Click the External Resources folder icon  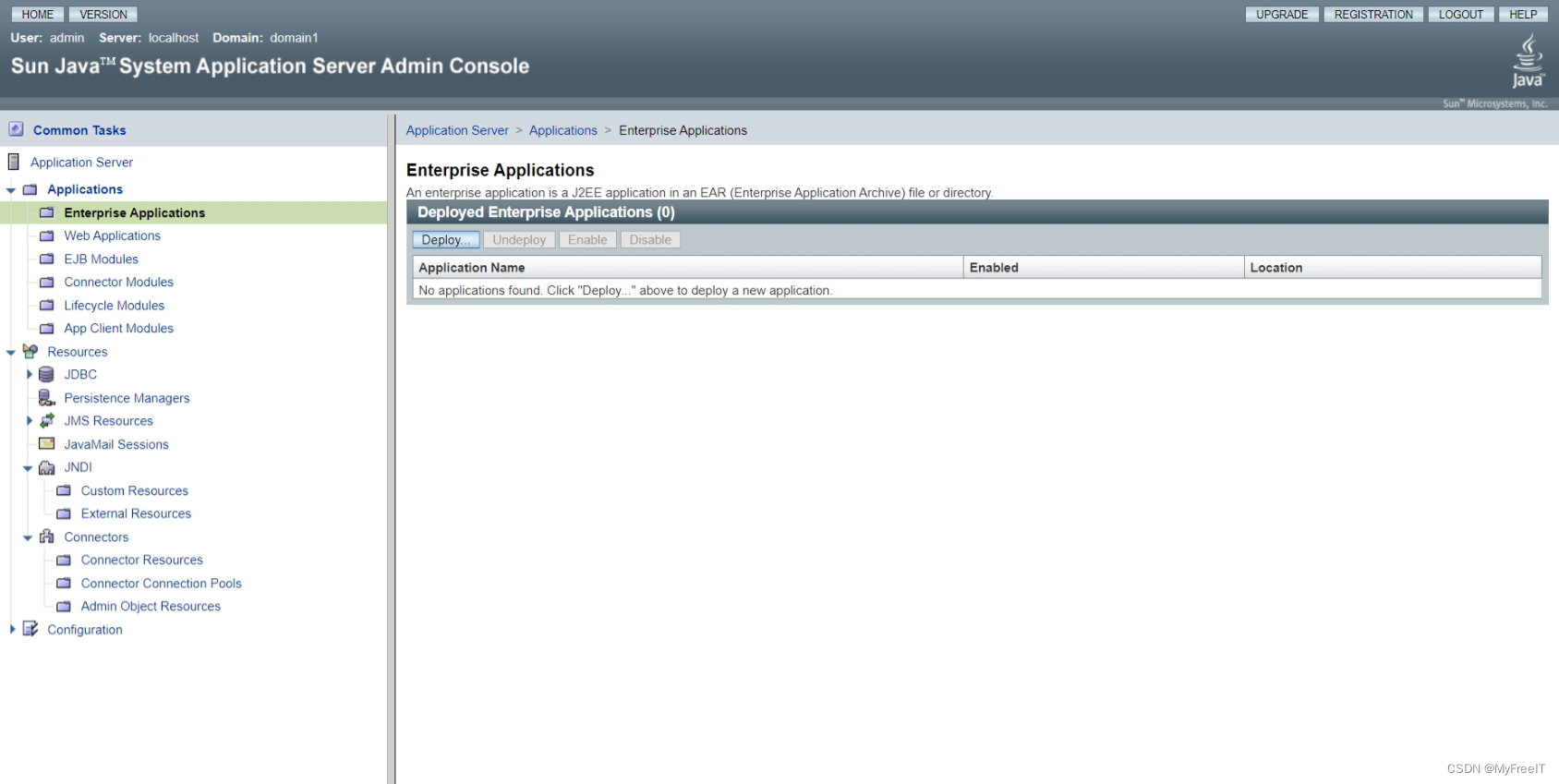[x=64, y=513]
